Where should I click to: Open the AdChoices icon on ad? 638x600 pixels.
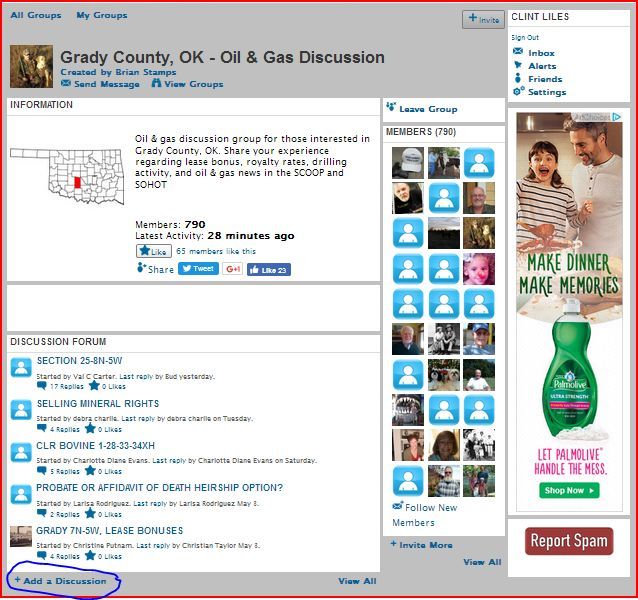tap(616, 117)
